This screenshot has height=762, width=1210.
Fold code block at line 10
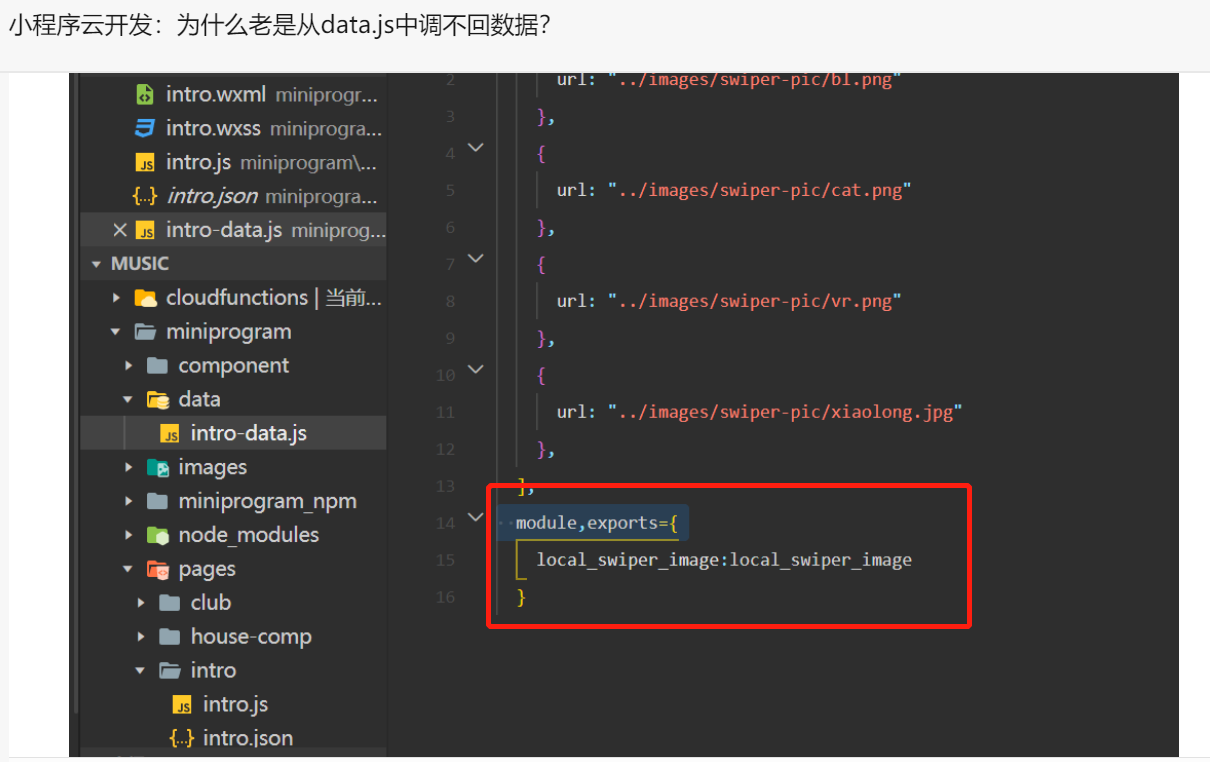(x=476, y=369)
